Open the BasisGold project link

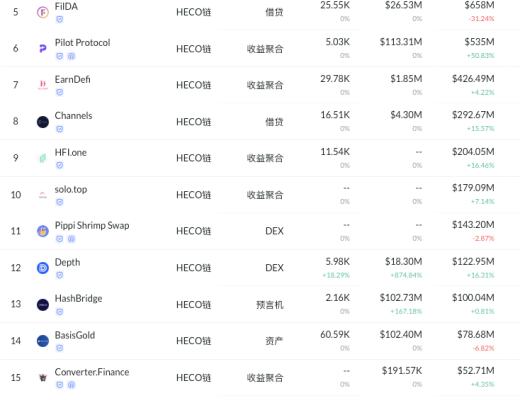coord(75,335)
